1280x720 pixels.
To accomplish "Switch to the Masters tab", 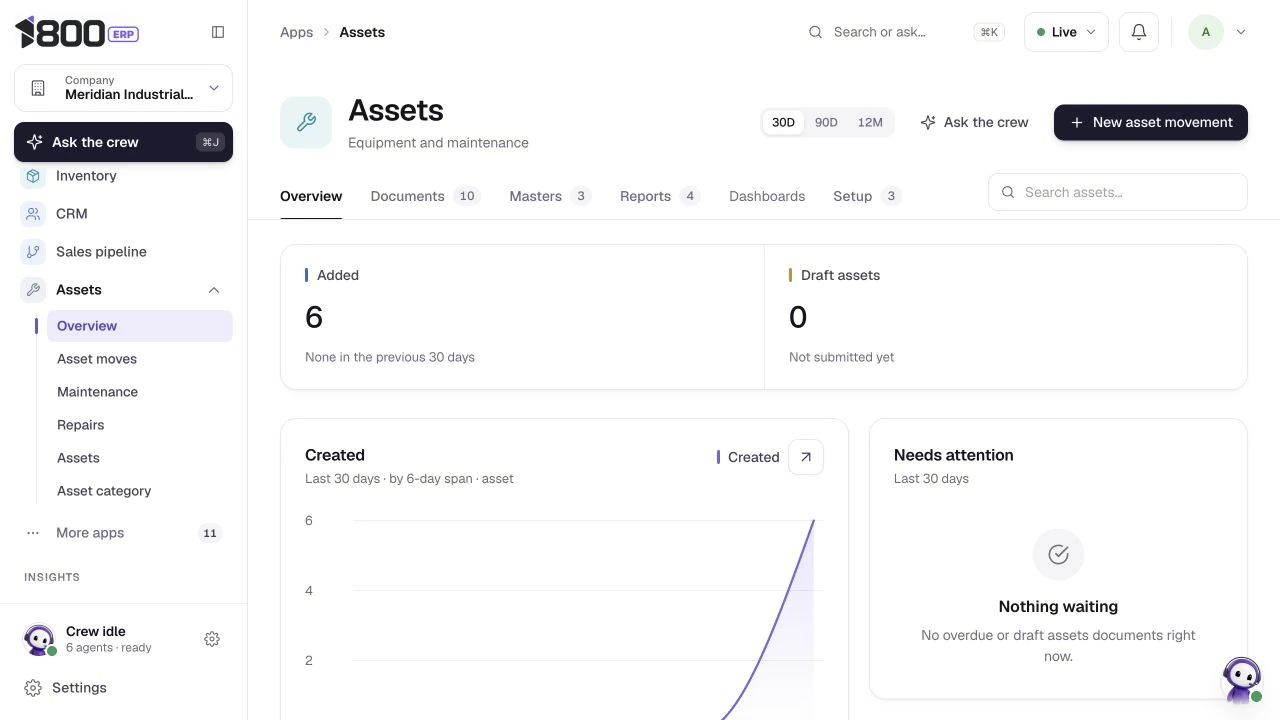I will pyautogui.click(x=550, y=196).
